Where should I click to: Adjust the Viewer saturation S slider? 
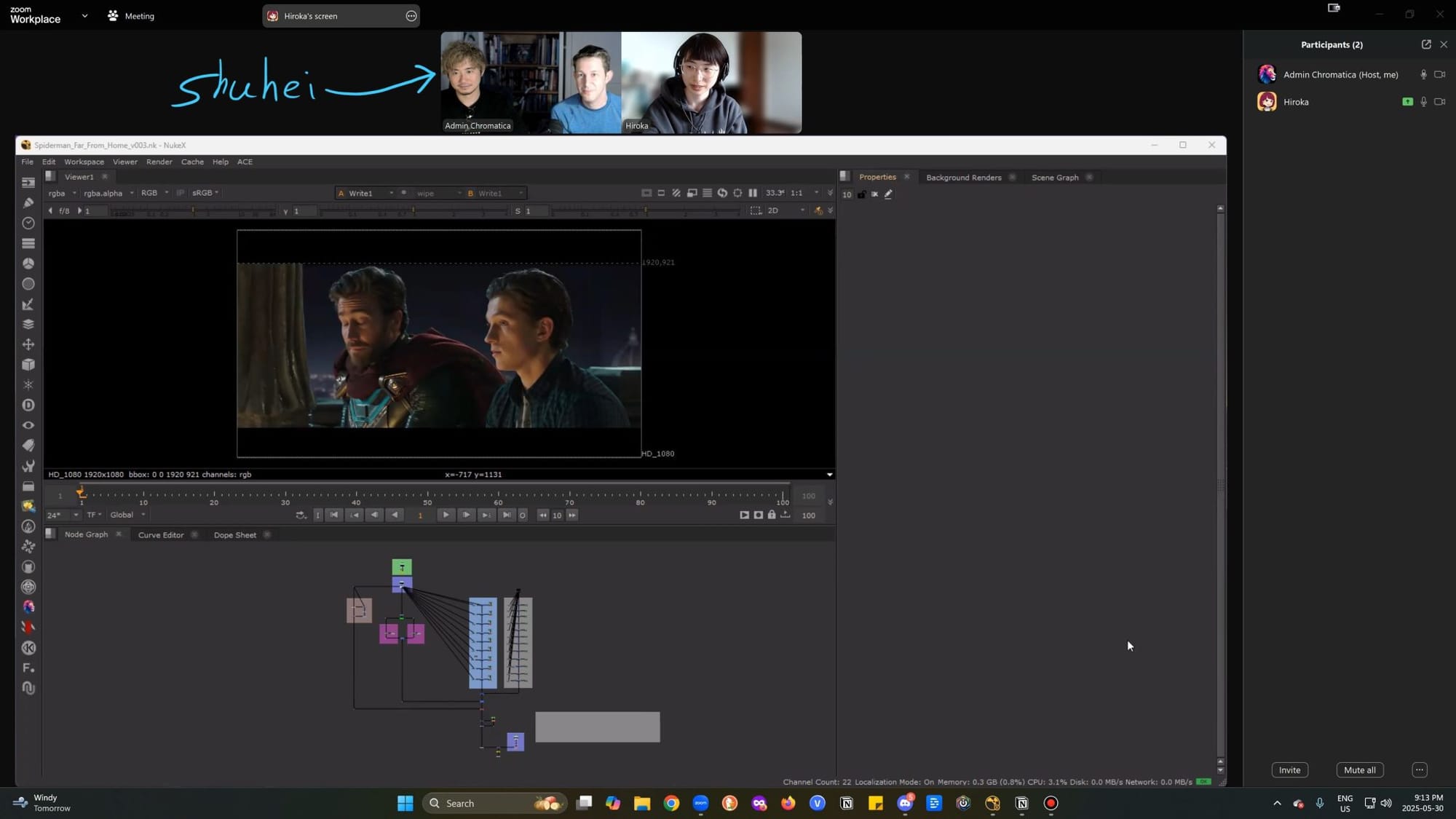coord(646,211)
